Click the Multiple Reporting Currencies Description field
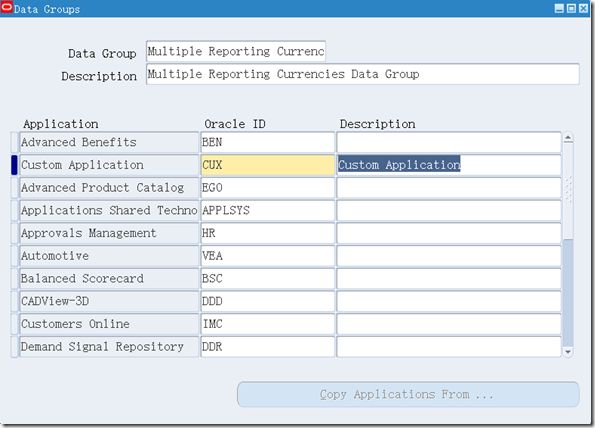The height and width of the screenshot is (428, 595). point(363,74)
